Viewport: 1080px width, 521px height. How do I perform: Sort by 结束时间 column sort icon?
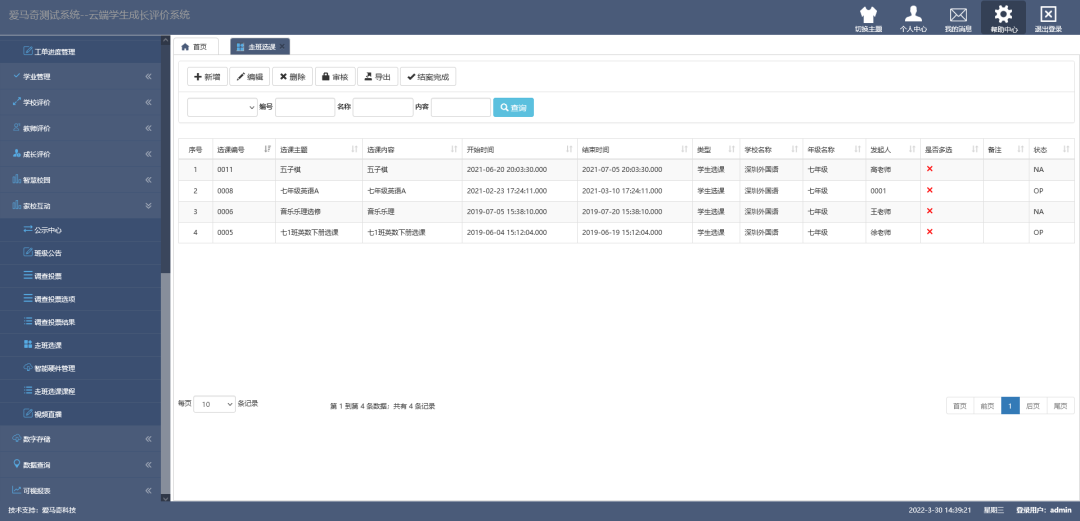point(684,150)
